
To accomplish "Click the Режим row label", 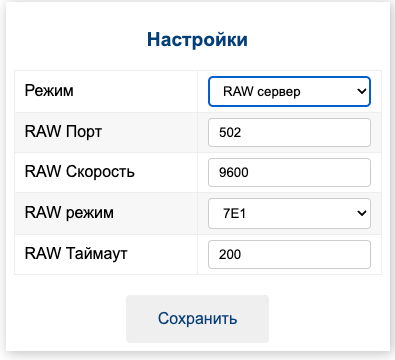I will 49,91.
